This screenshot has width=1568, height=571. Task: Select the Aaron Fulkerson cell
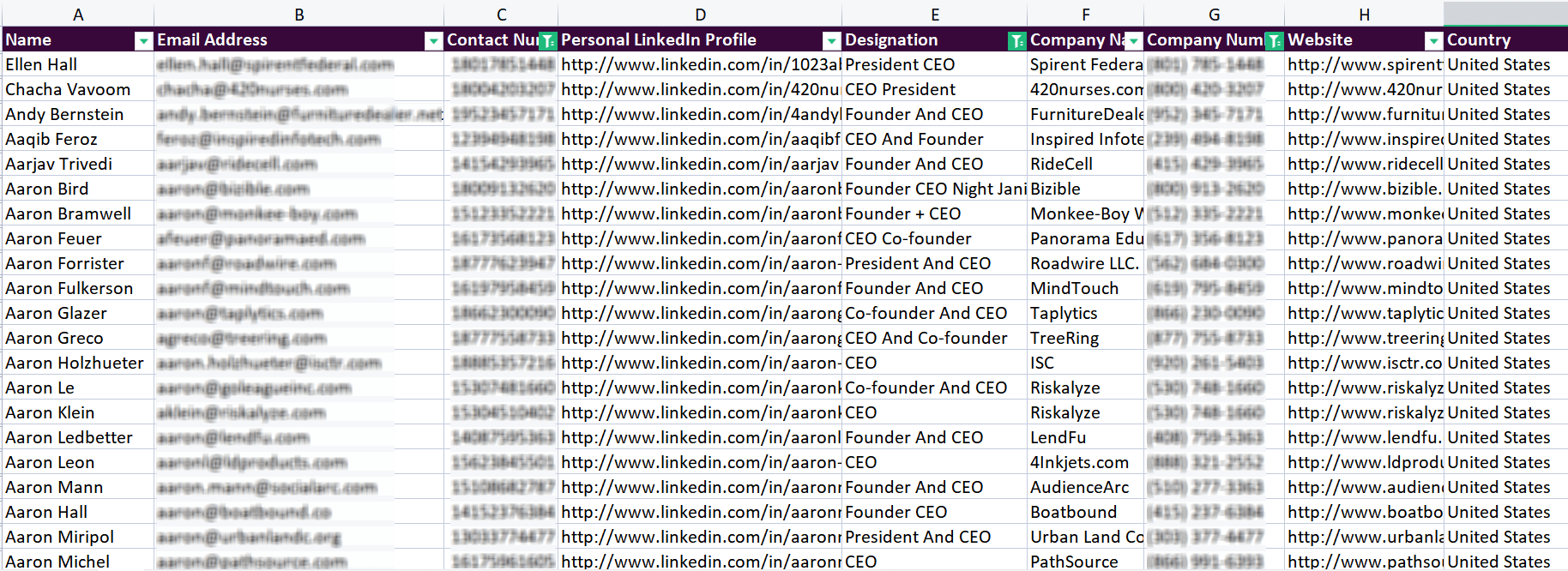click(78, 288)
